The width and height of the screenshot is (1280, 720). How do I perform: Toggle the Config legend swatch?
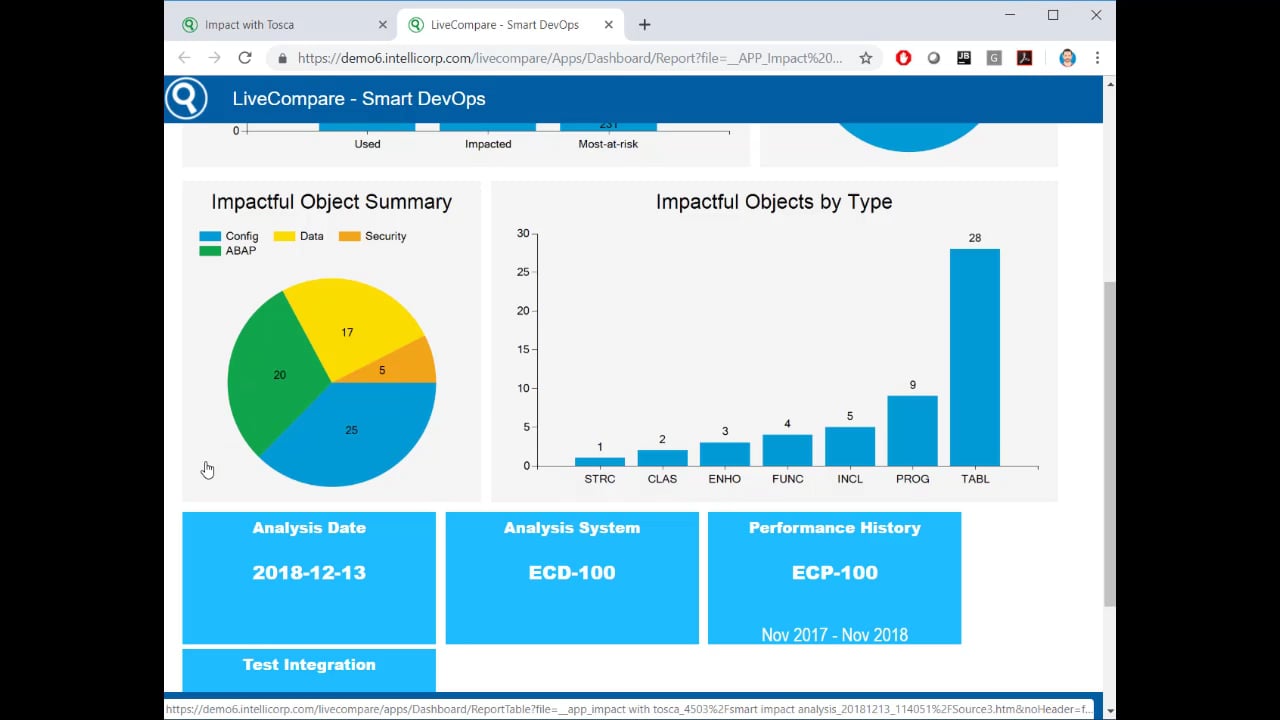(x=210, y=236)
